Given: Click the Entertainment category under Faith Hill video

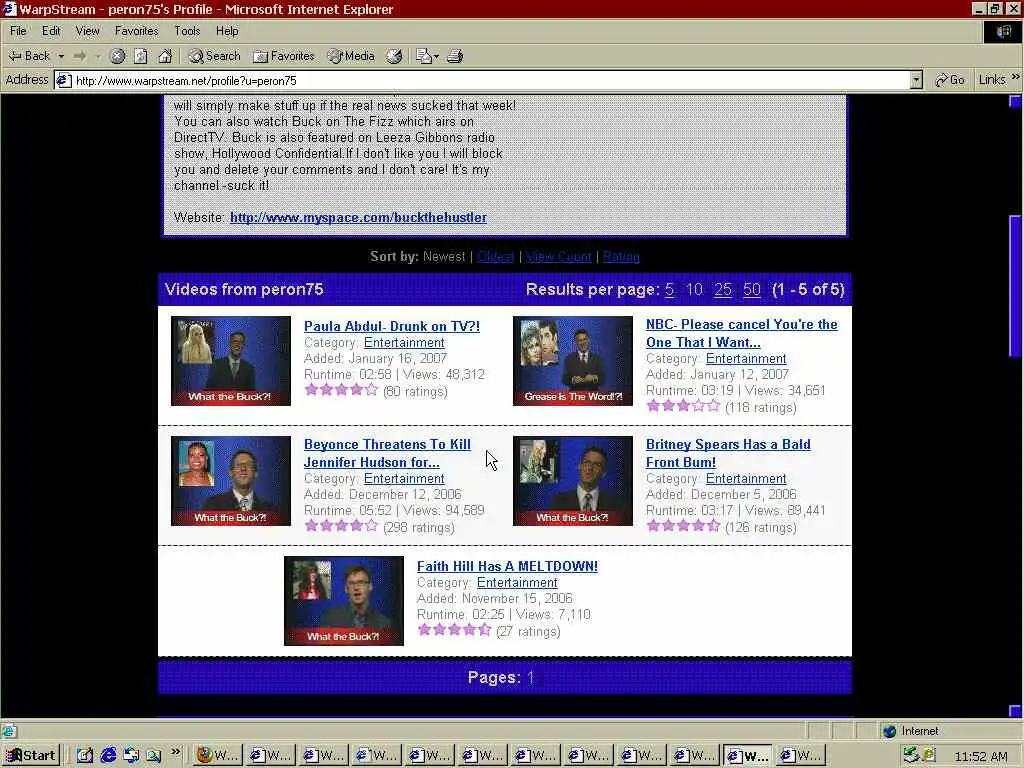Looking at the screenshot, I should tap(517, 583).
